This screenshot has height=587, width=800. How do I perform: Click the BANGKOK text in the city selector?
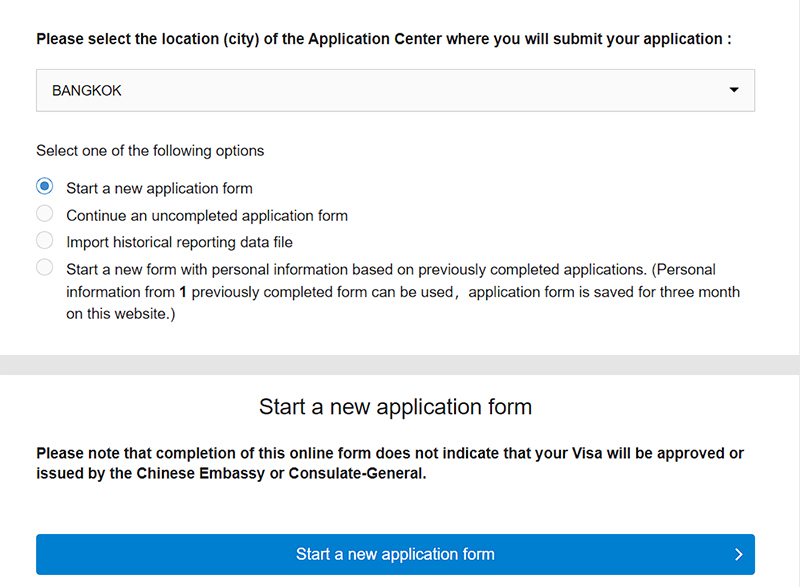point(87,91)
